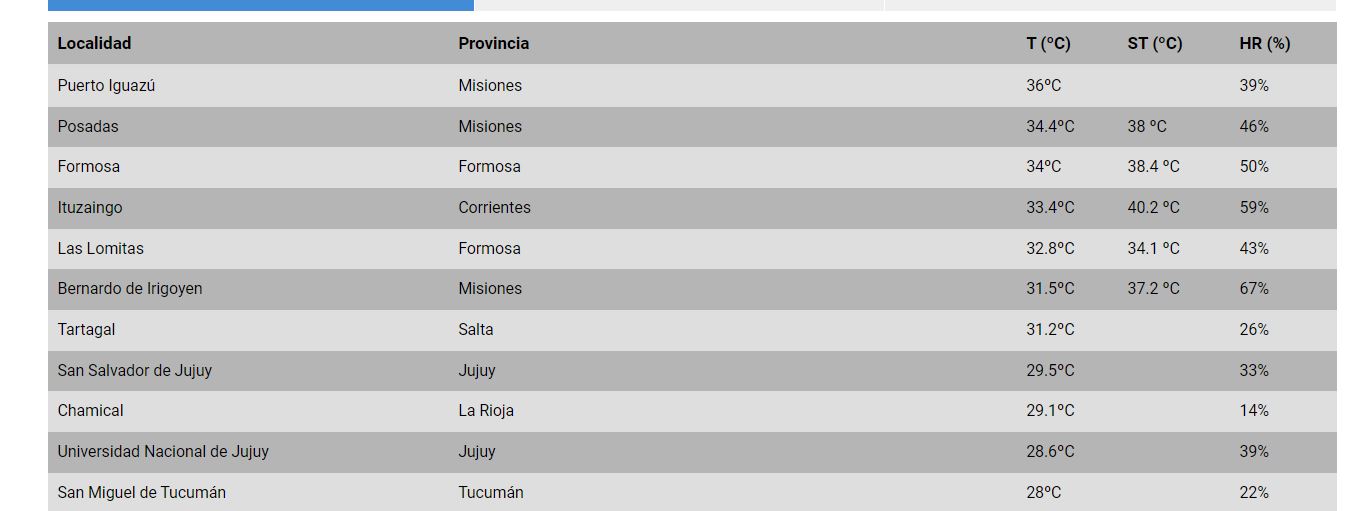The image size is (1351, 511).
Task: Click the Las Lomitas locality cell
Action: click(100, 249)
